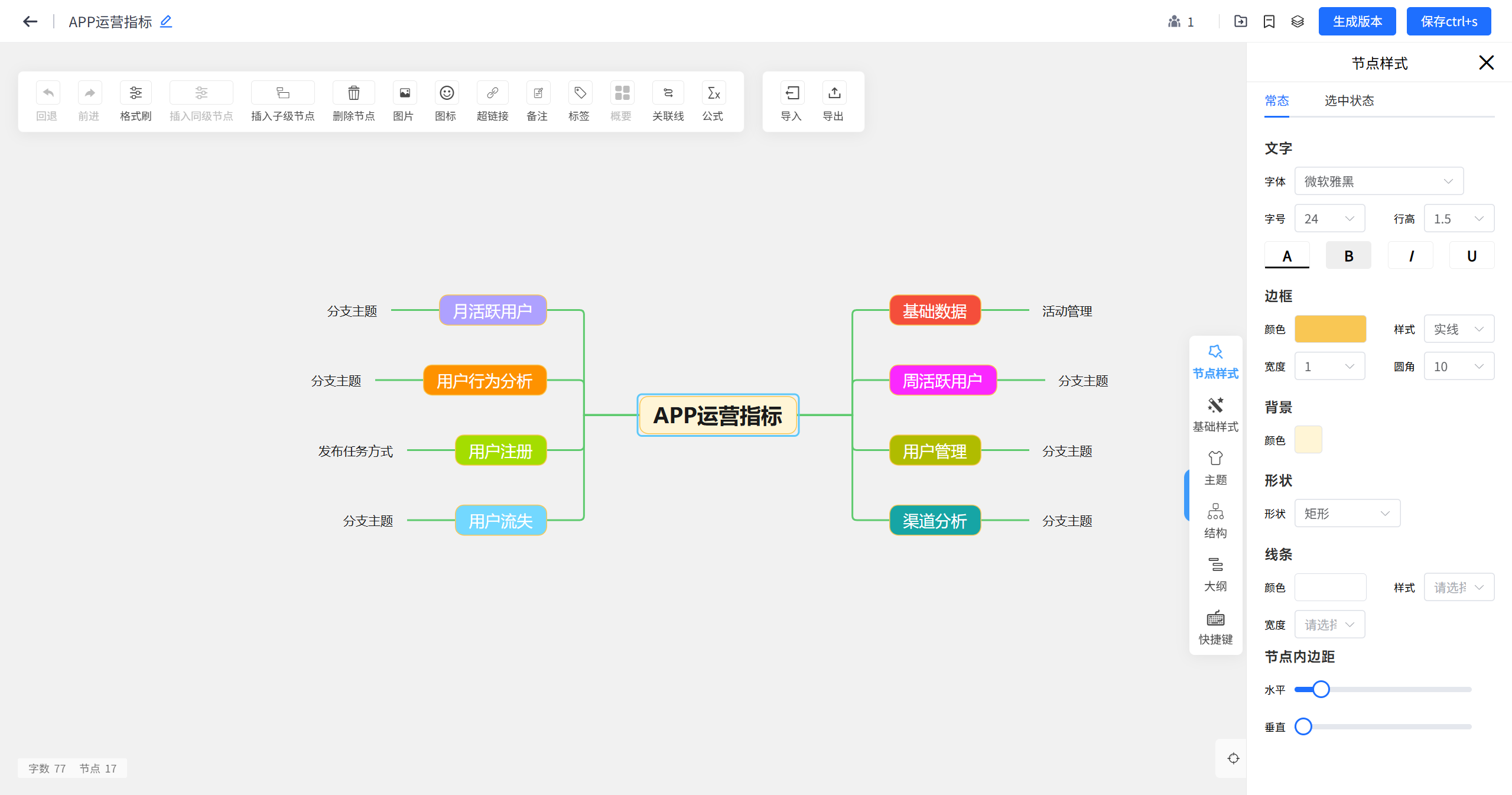Pick the border 颜色 orange swatch
This screenshot has height=795, width=1512.
pos(1329,329)
